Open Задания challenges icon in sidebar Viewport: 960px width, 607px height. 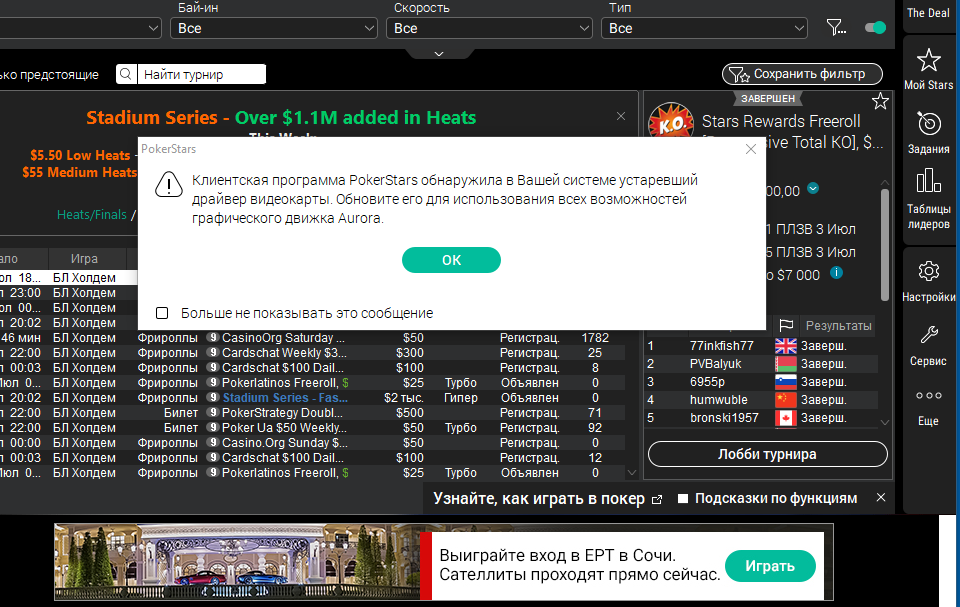tap(928, 124)
